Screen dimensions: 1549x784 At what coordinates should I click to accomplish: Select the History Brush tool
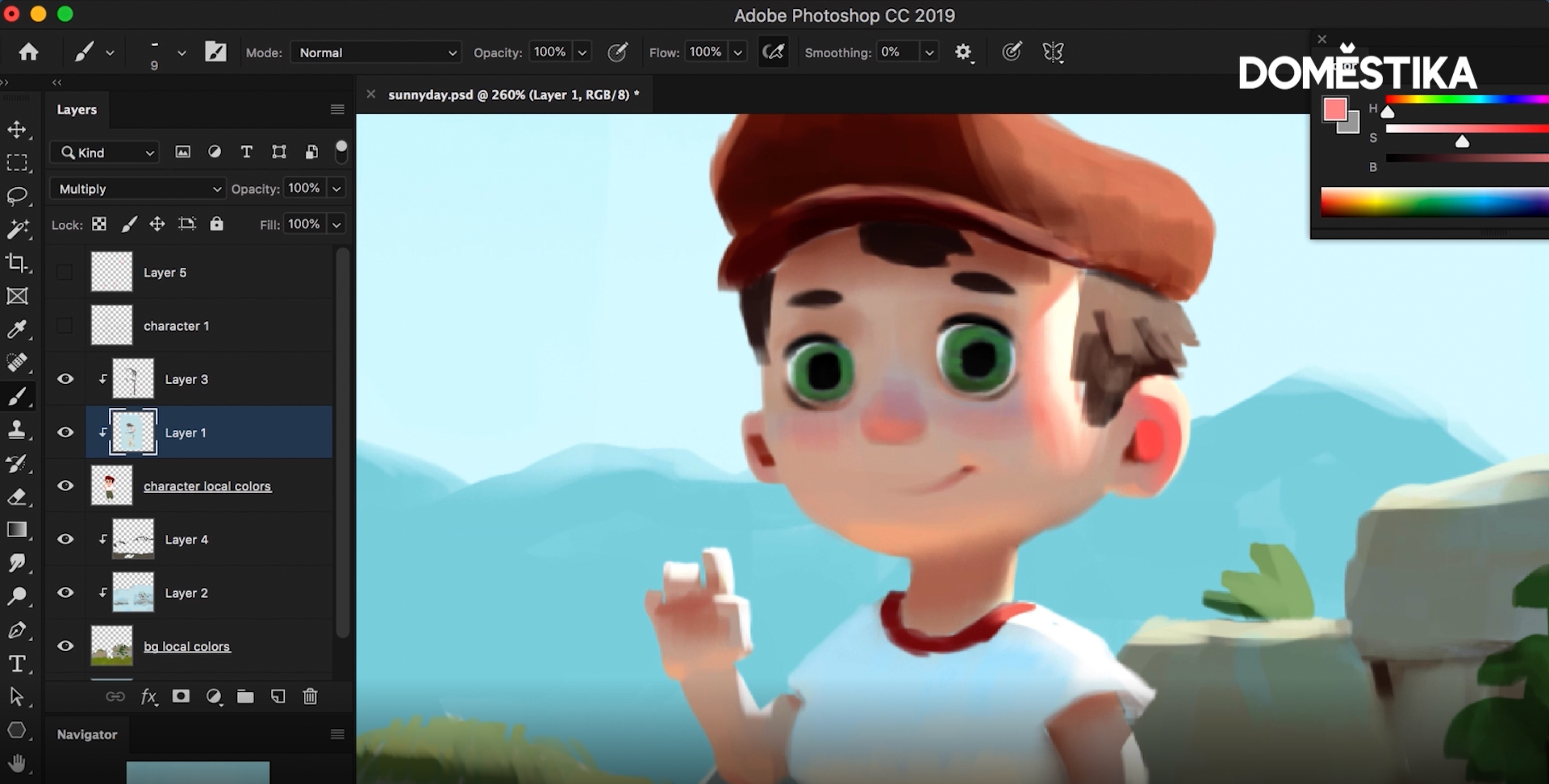tap(17, 463)
